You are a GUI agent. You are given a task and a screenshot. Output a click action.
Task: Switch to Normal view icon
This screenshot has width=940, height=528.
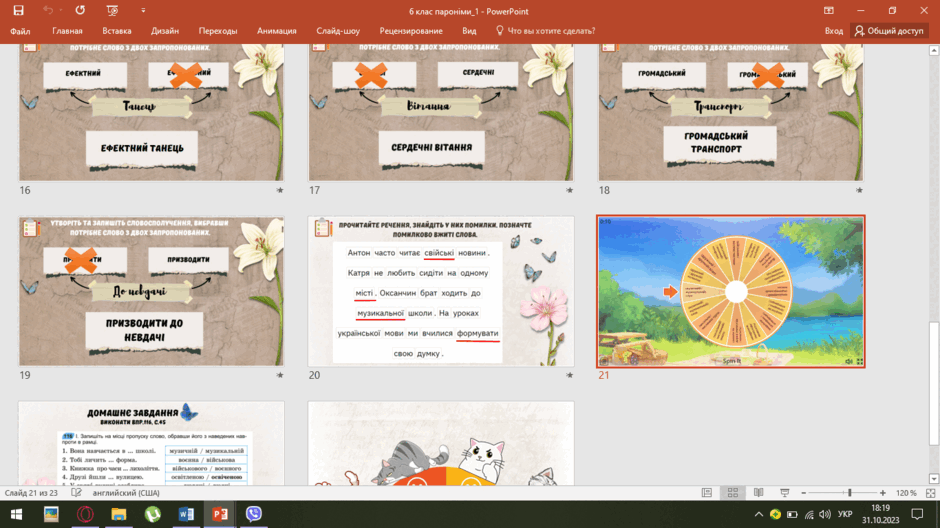[x=707, y=493]
